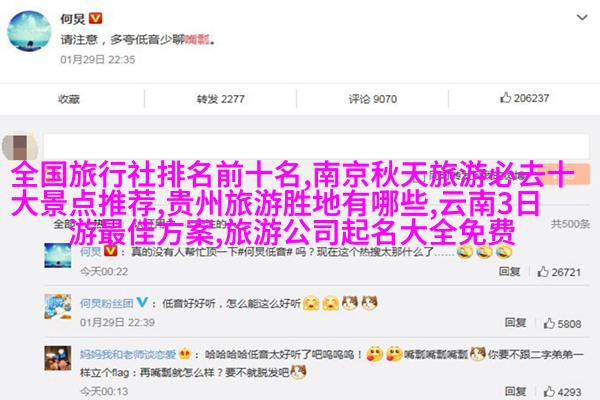Open the 何炅粉丝团 avatar thumbnail
600x400 pixels.
tap(58, 307)
